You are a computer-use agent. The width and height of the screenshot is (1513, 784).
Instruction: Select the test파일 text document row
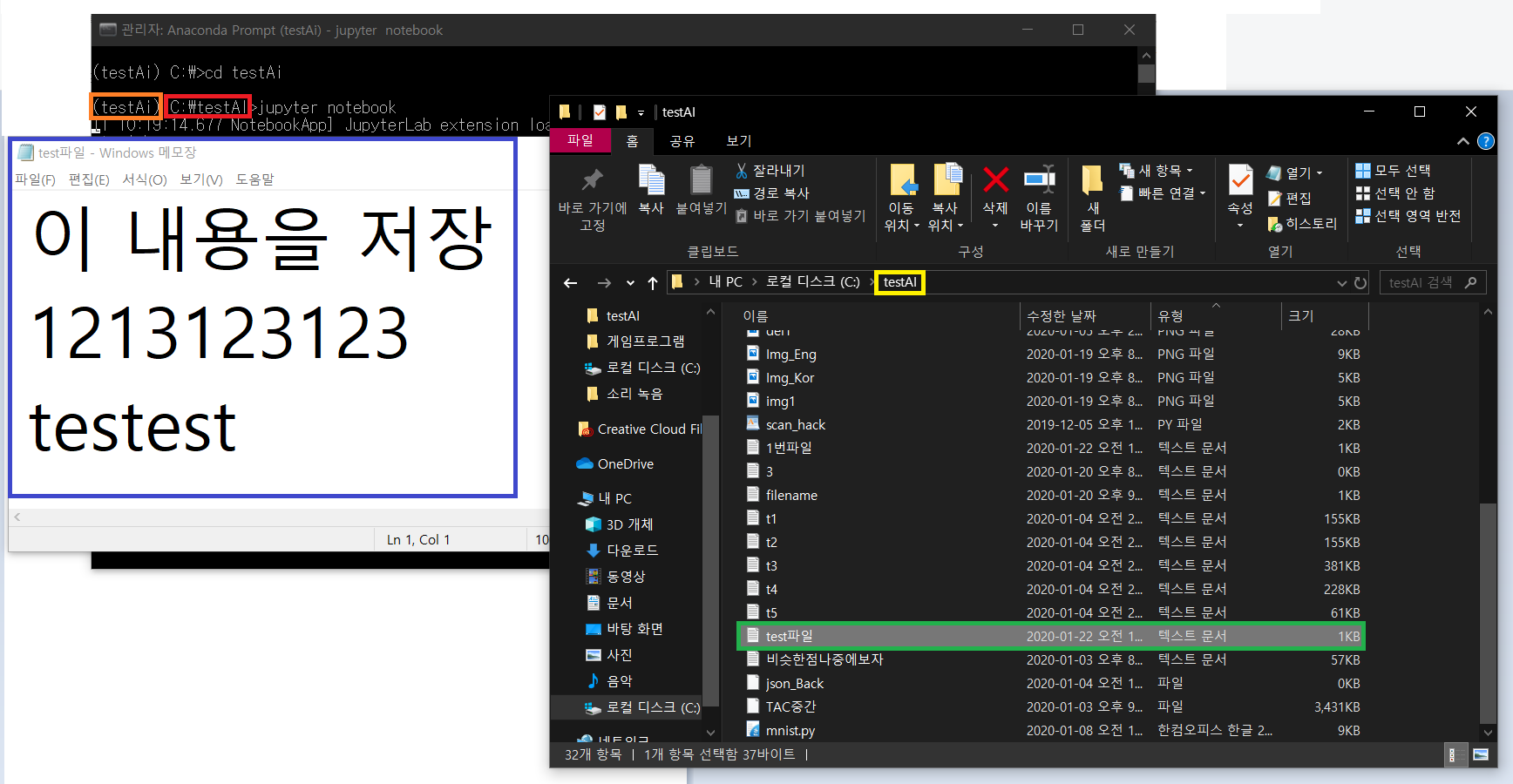1051,636
